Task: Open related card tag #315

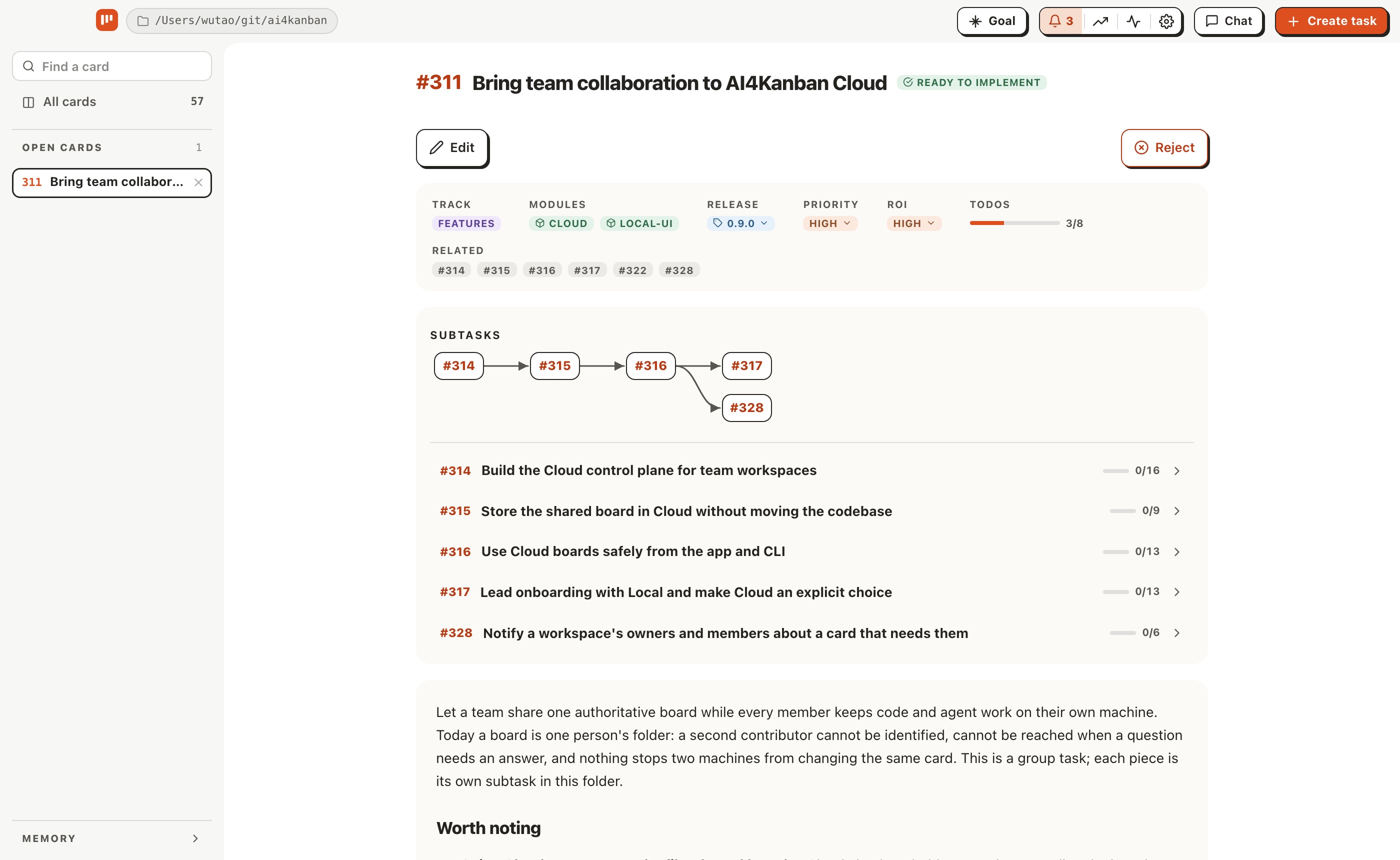Action: 496,270
